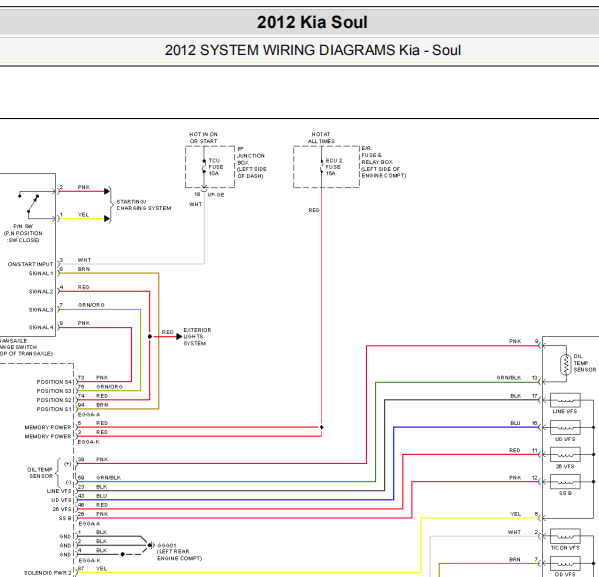Select the "ECU 2 FUSE 15A" label

(x=333, y=167)
